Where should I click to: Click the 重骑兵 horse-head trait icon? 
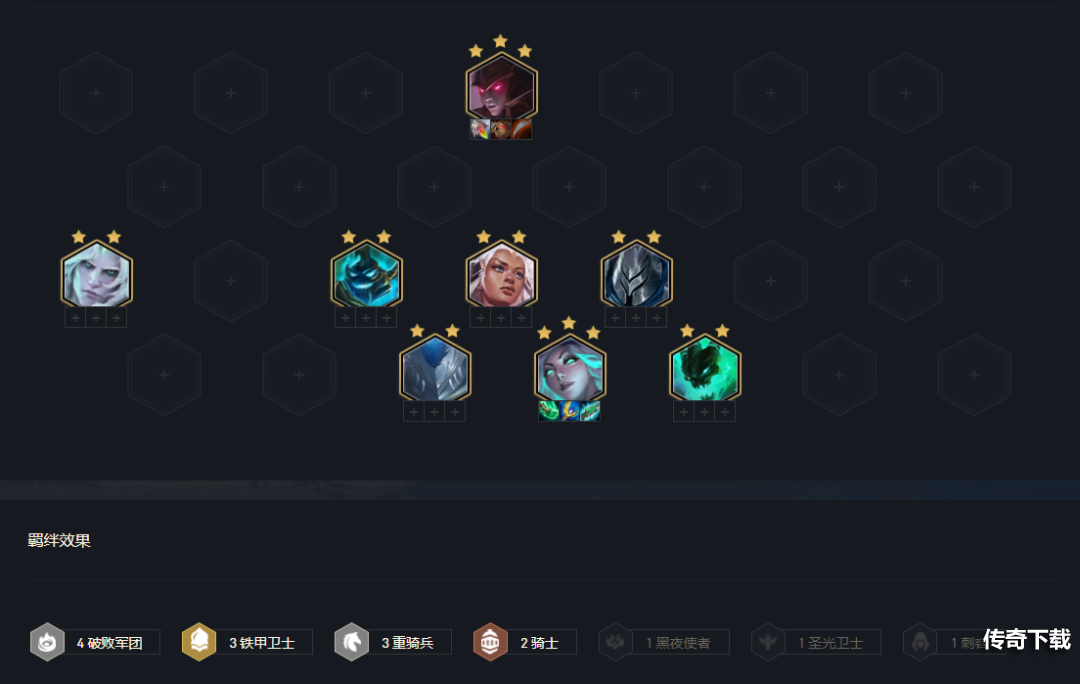tap(351, 642)
